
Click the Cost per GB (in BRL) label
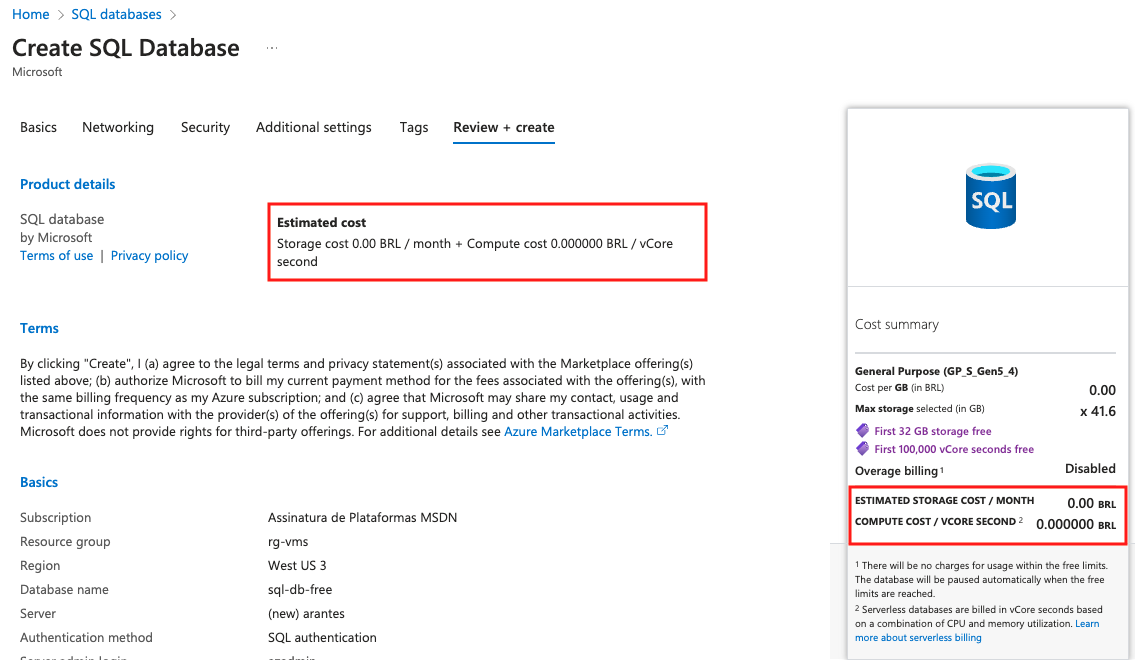tap(900, 388)
